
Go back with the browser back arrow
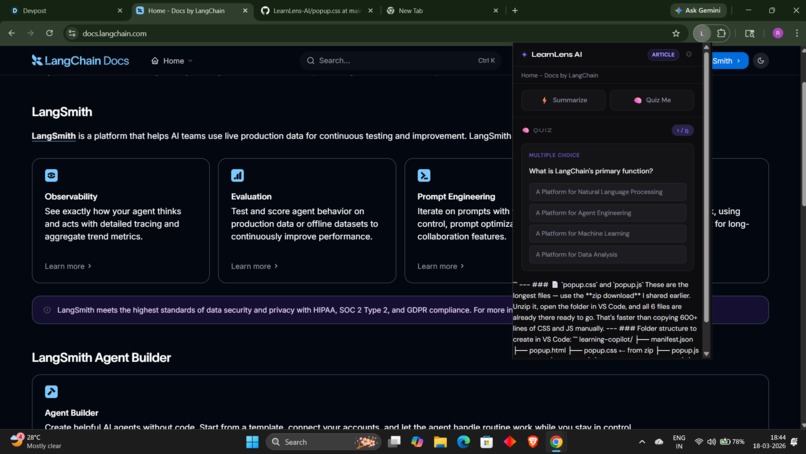(x=12, y=33)
